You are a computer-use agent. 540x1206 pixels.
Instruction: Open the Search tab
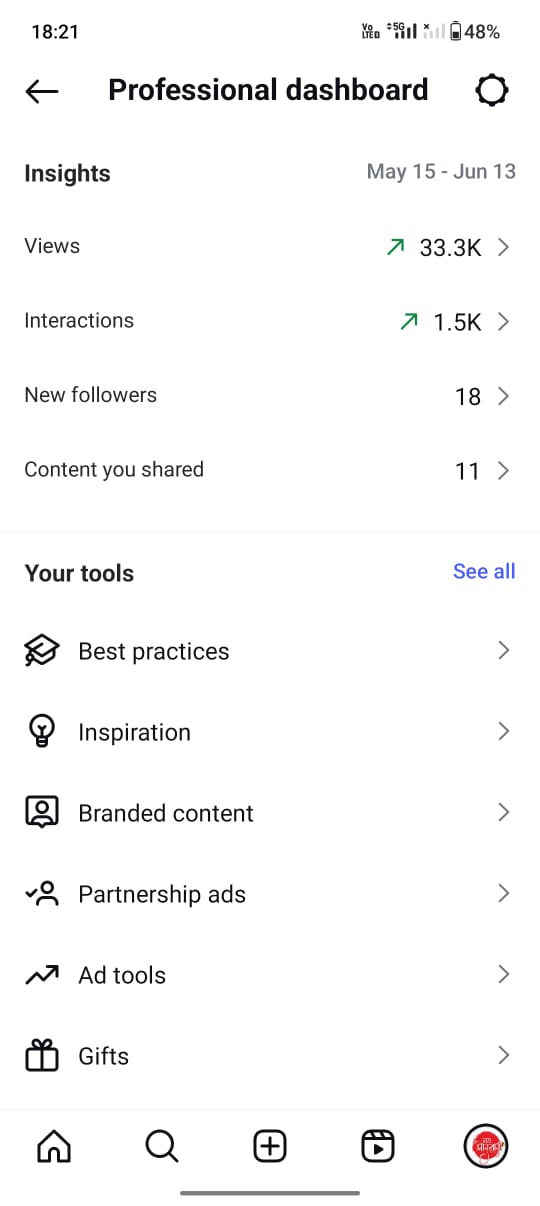[x=161, y=1146]
